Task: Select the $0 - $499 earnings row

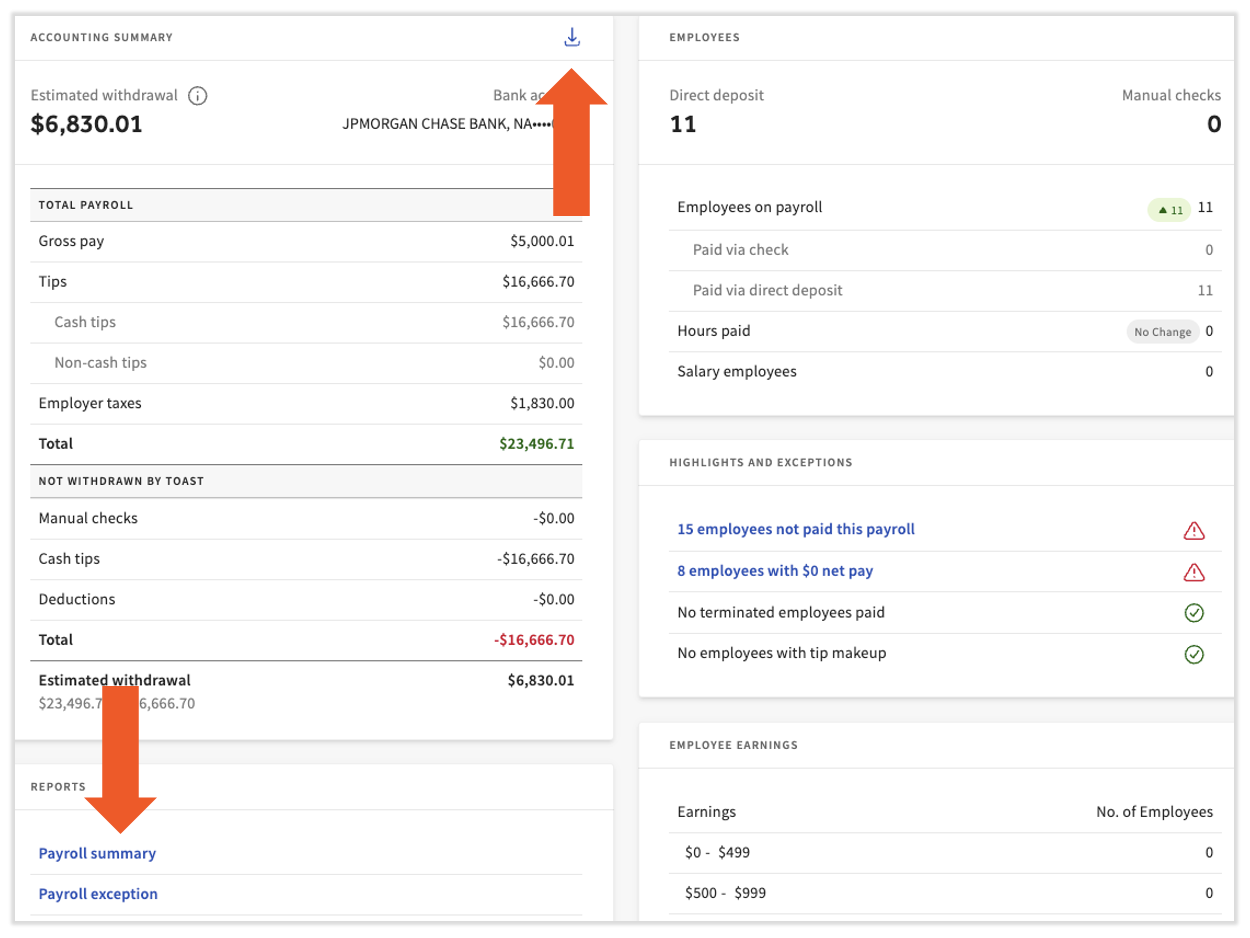Action: (944, 853)
